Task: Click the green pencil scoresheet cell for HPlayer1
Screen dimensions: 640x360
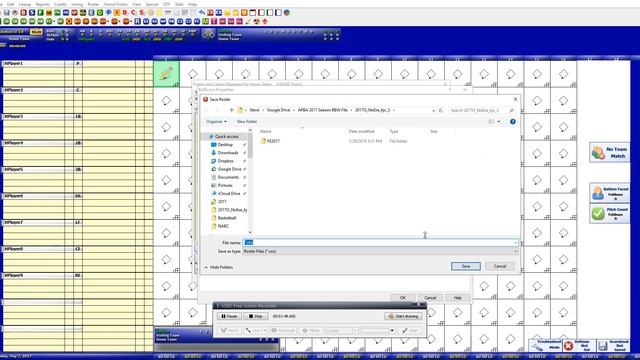Action: pyautogui.click(x=166, y=73)
